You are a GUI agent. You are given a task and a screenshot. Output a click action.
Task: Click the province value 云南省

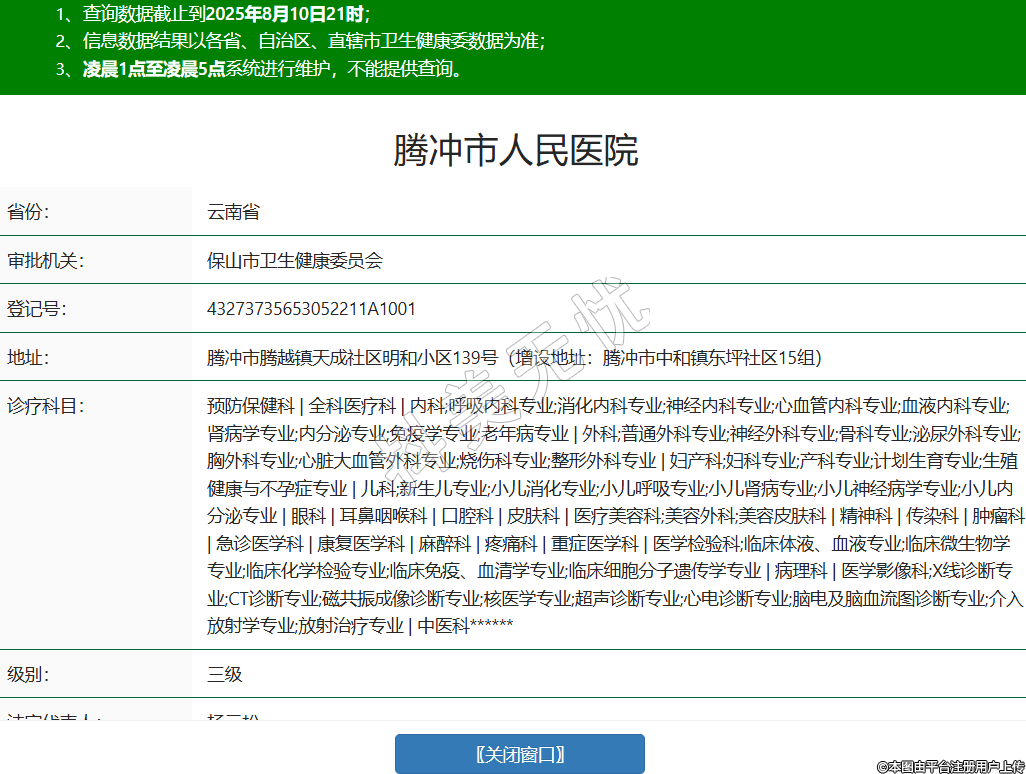(233, 212)
